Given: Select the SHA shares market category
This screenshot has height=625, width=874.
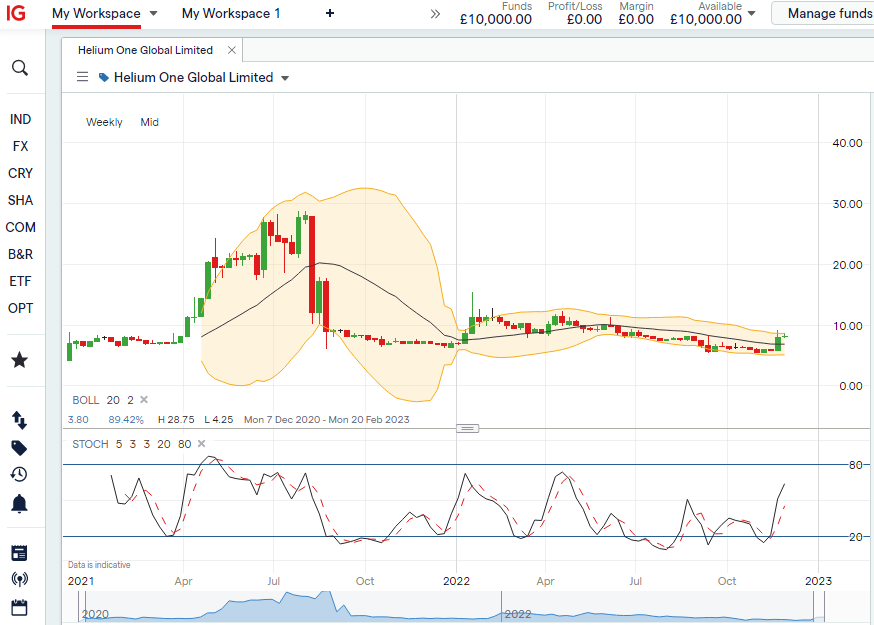Looking at the screenshot, I should pos(20,200).
